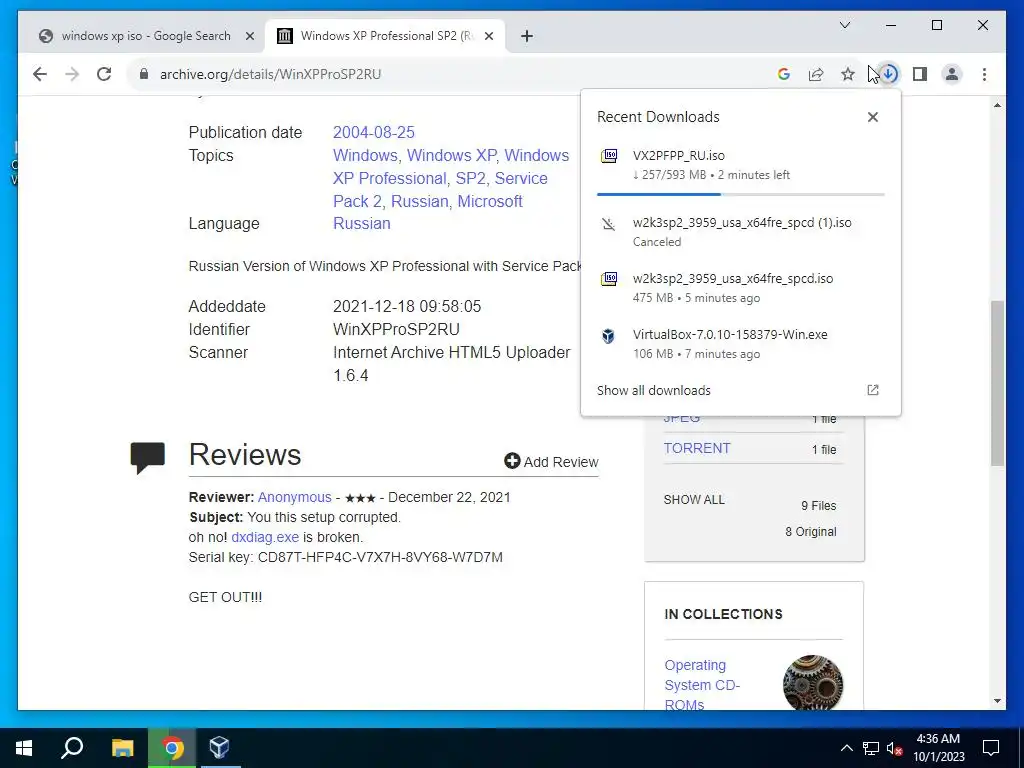Open Operating System CD-ROMs collection link
The image size is (1024, 768).
[702, 684]
